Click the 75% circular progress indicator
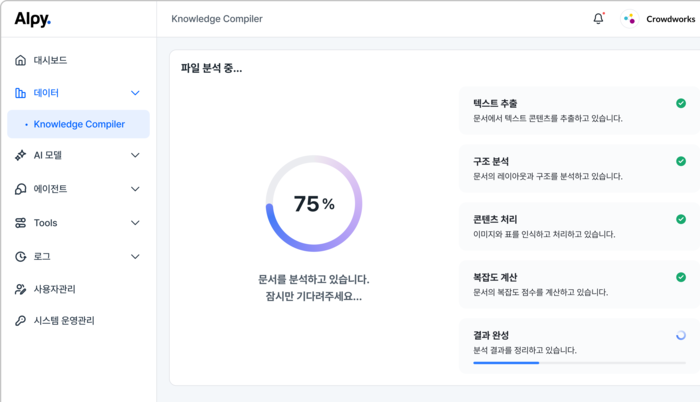 [x=314, y=203]
